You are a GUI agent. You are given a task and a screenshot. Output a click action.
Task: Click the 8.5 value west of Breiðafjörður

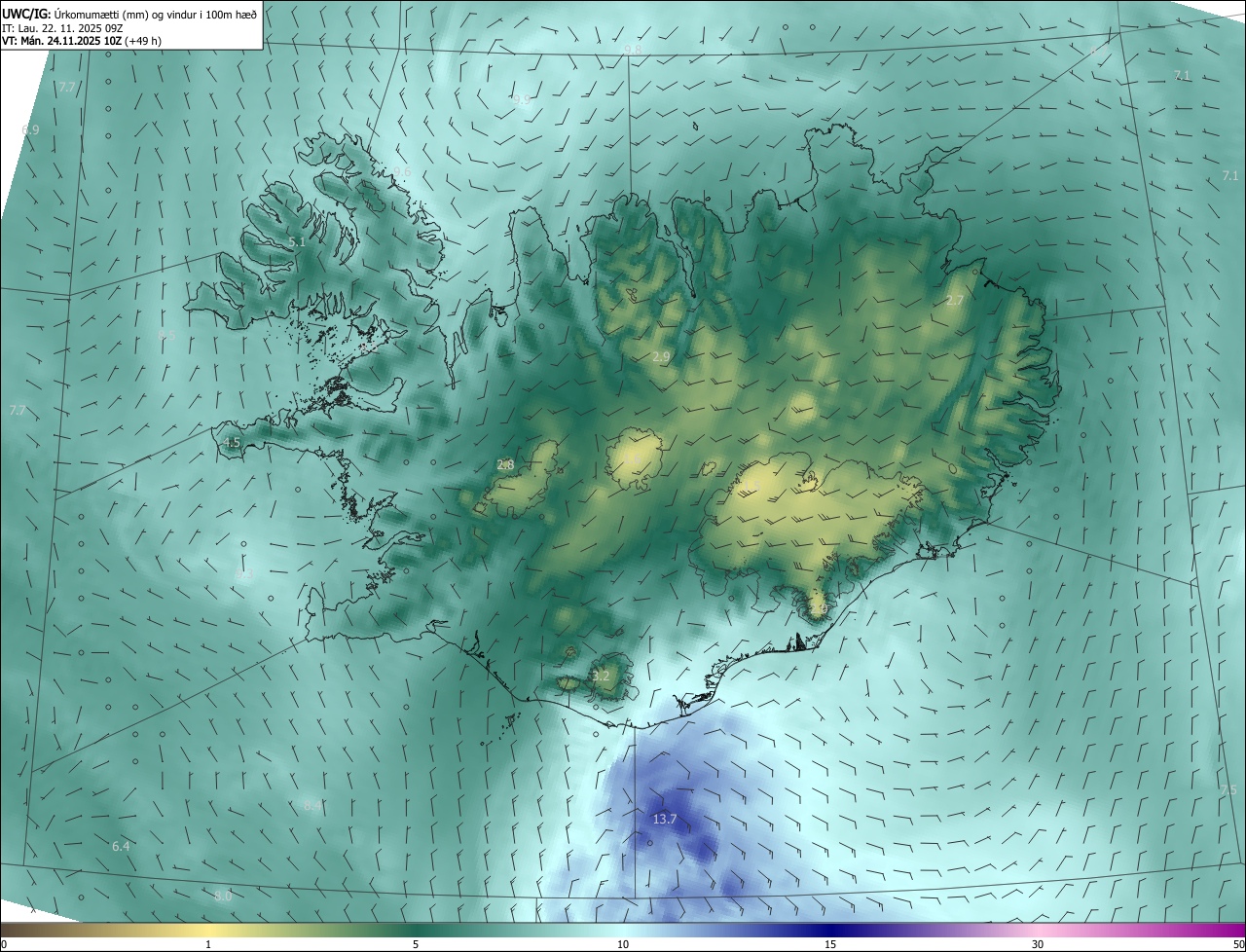[167, 335]
